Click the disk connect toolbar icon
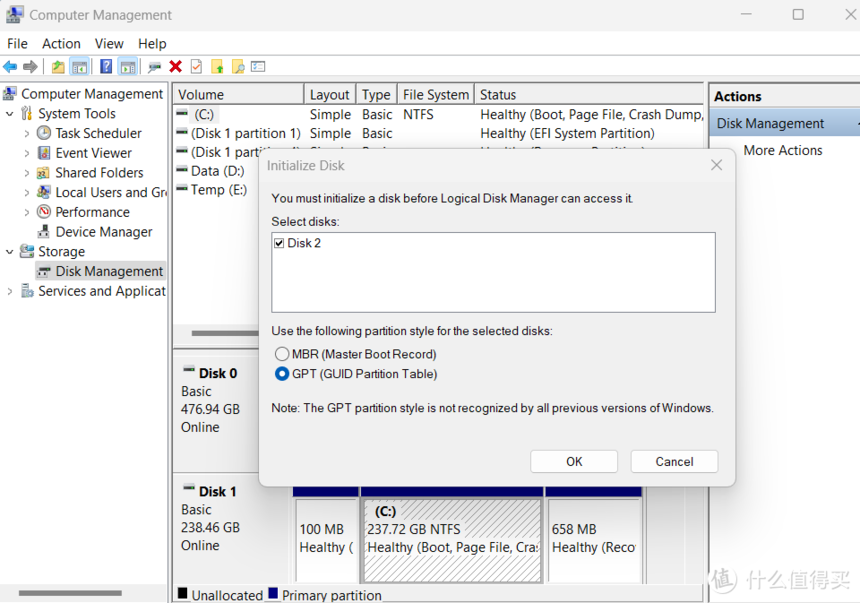860x603 pixels. (x=154, y=67)
